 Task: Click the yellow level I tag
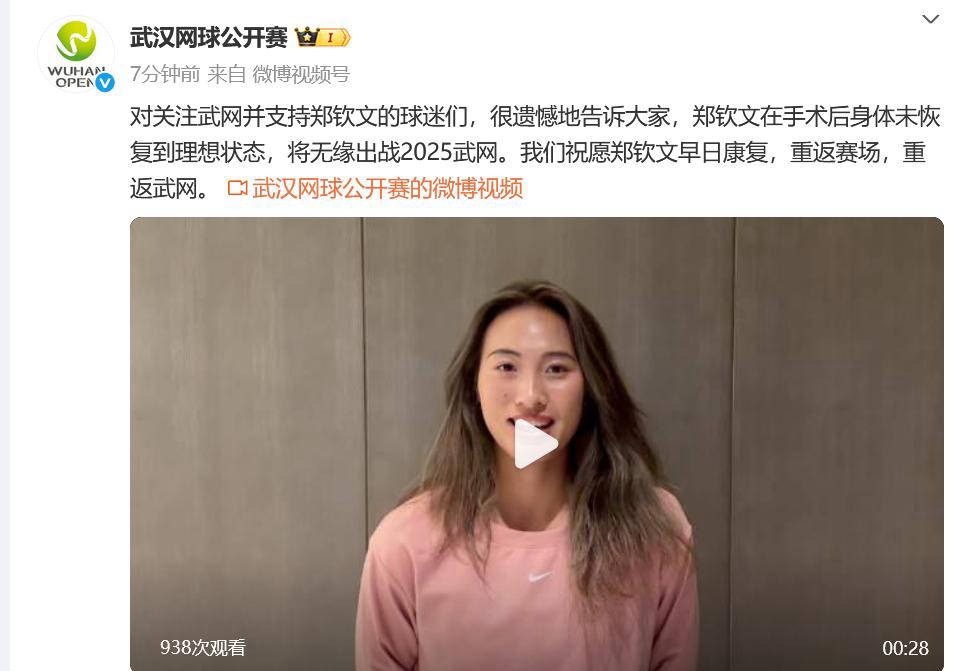pos(333,38)
